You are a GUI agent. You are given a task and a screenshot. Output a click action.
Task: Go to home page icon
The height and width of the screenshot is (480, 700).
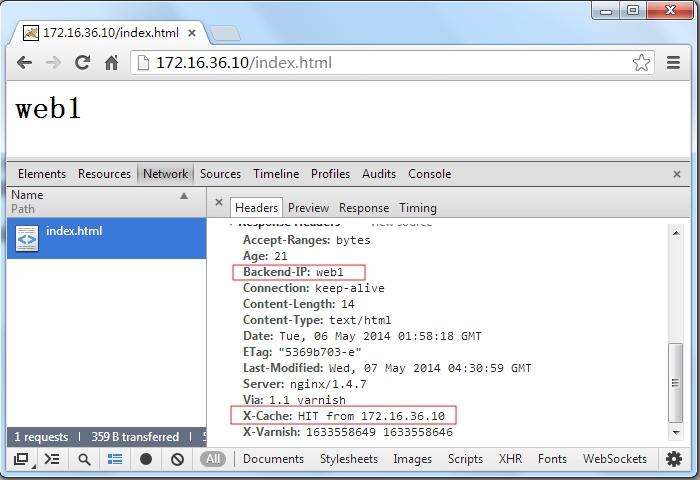[x=112, y=62]
